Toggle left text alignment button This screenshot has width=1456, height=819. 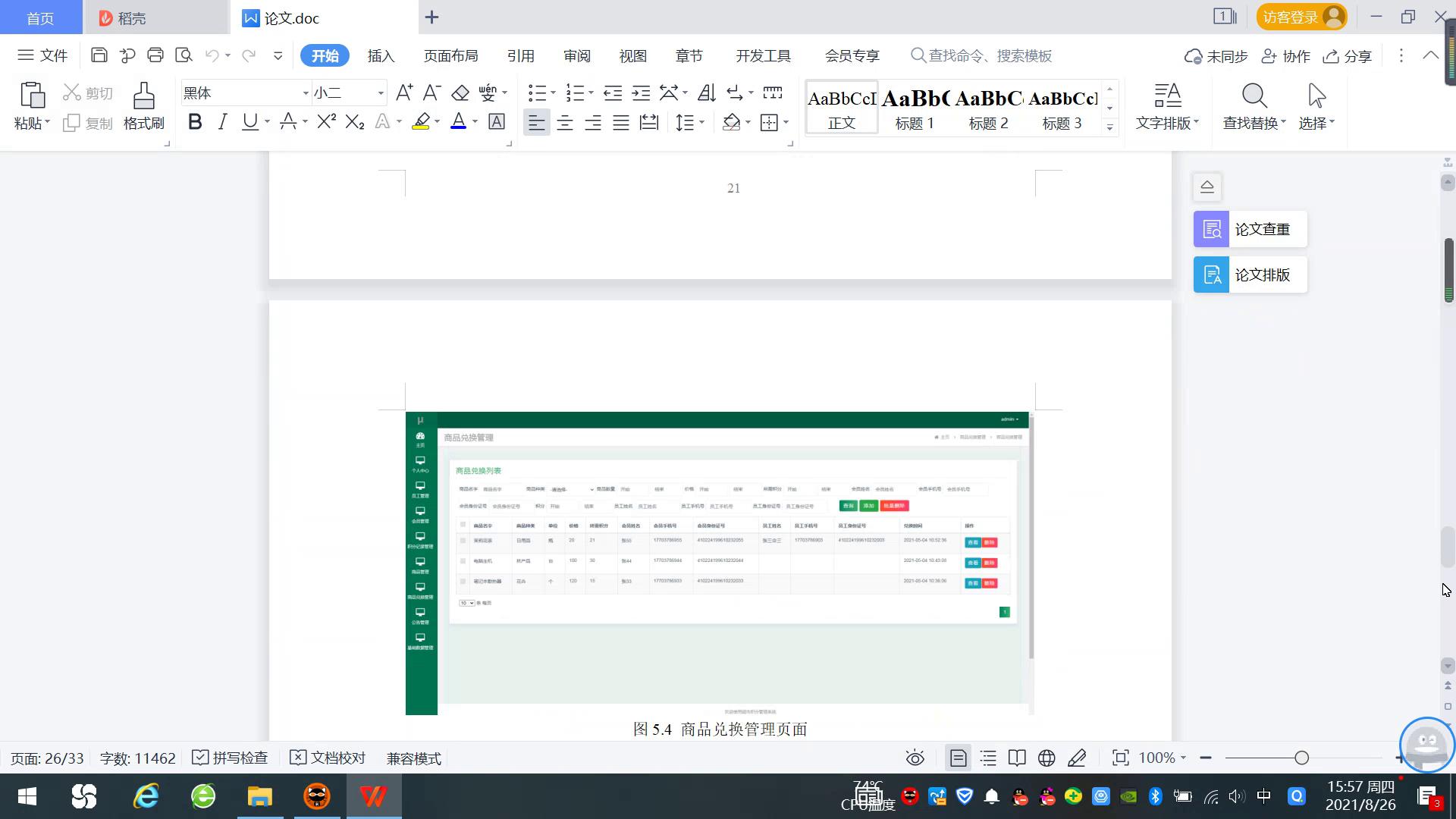point(536,123)
